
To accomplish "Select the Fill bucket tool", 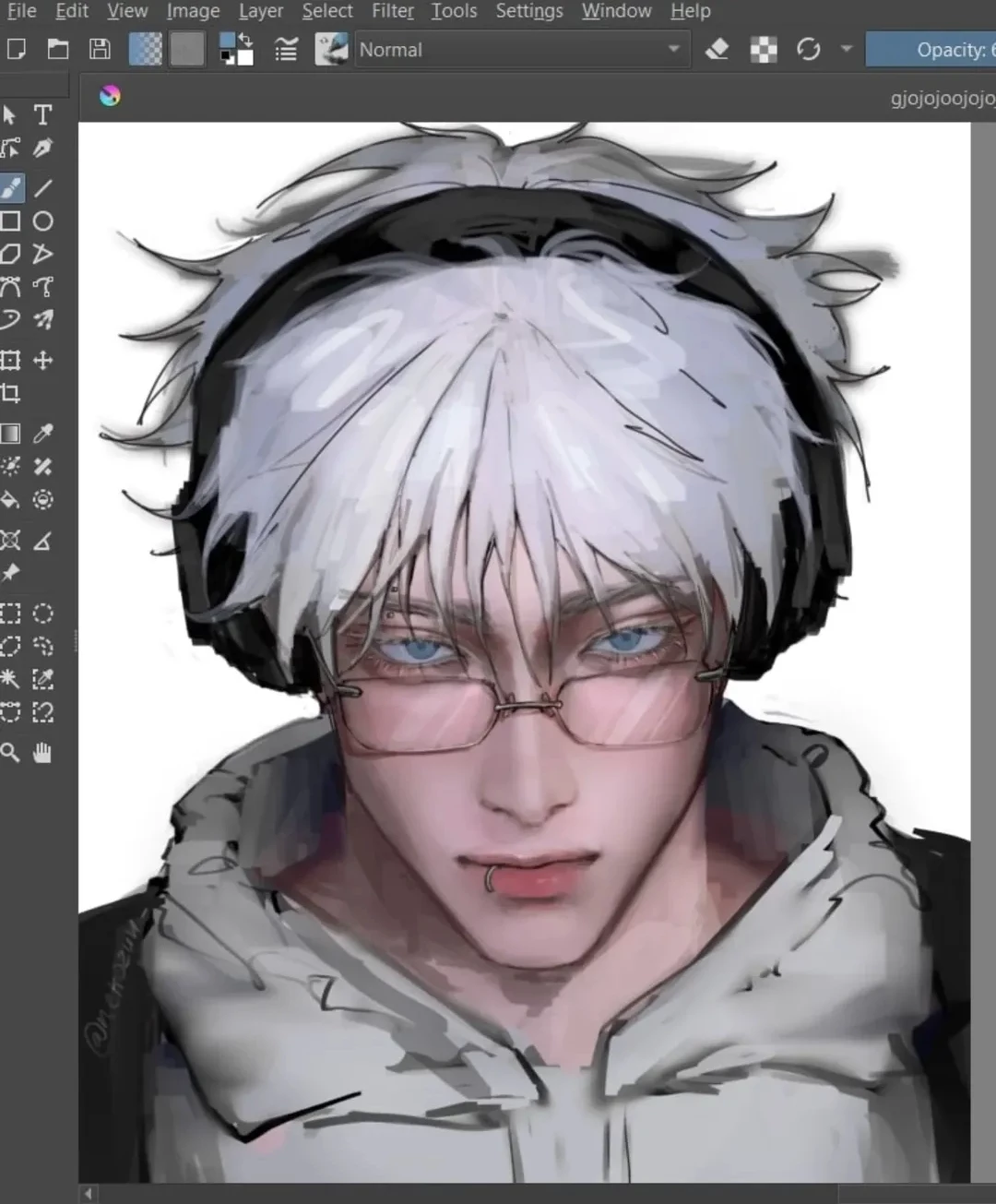I will 11,500.
